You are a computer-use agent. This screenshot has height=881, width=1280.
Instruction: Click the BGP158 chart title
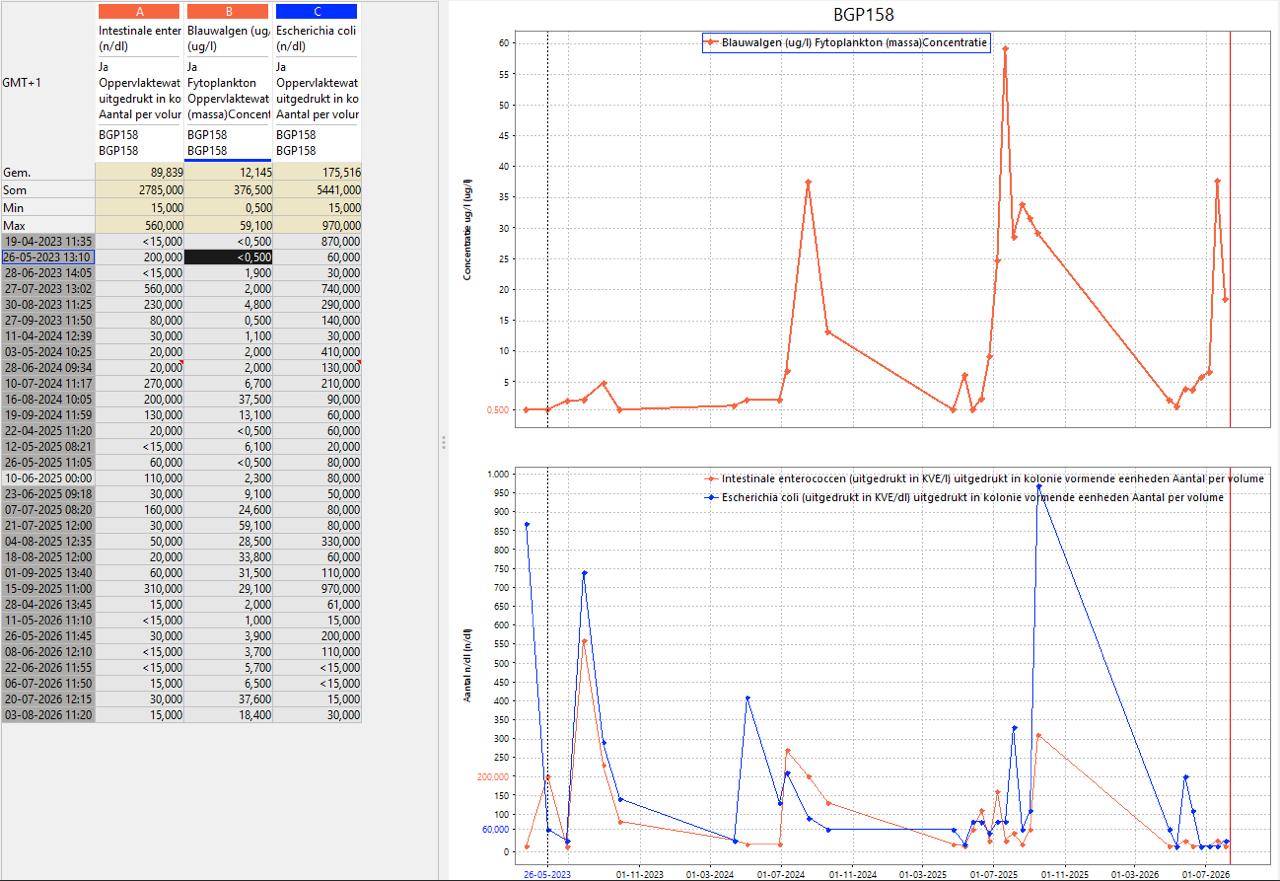tap(863, 15)
